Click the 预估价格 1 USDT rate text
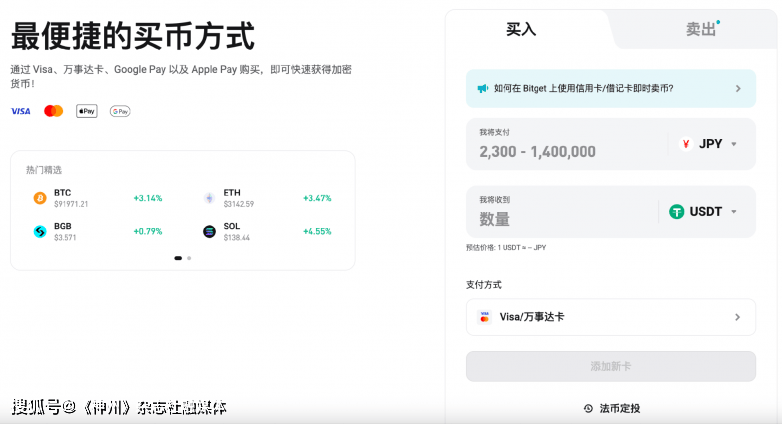 coord(506,247)
